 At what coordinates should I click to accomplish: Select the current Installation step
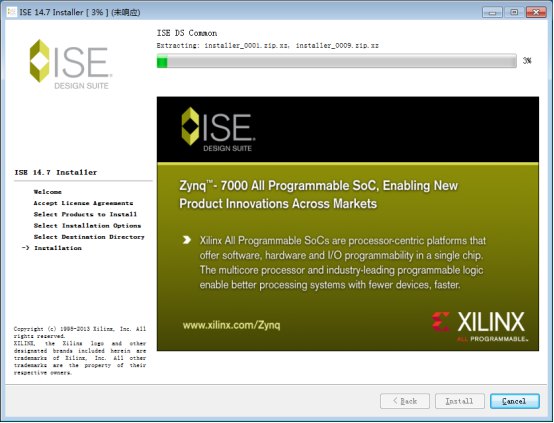click(x=58, y=248)
